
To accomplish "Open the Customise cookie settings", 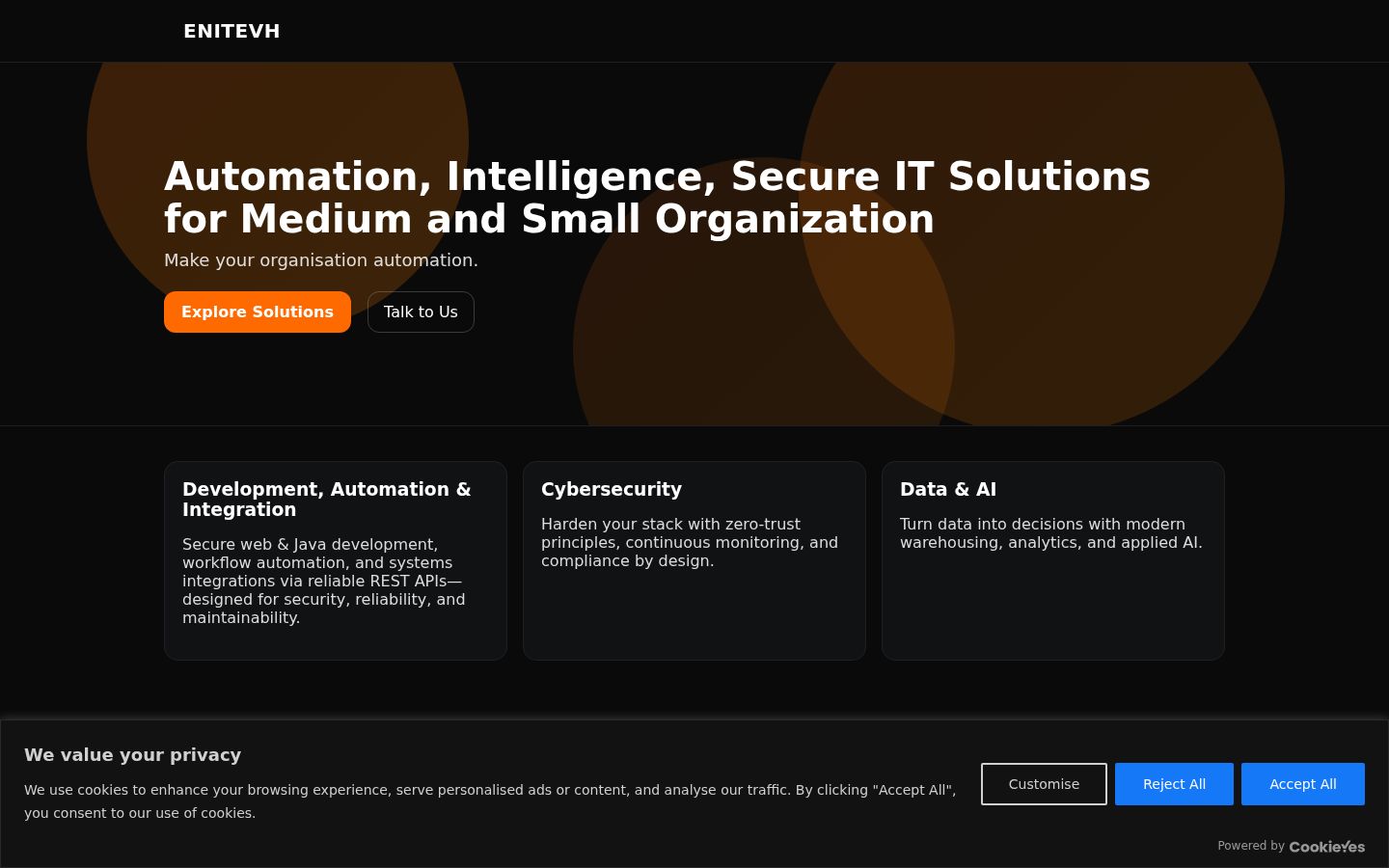I will (1044, 784).
